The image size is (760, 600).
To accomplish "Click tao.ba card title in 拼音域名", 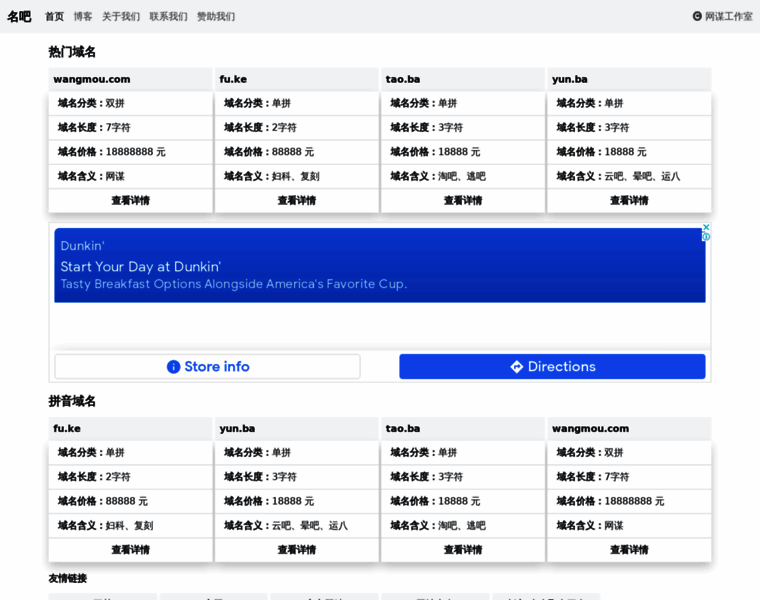I will (403, 429).
